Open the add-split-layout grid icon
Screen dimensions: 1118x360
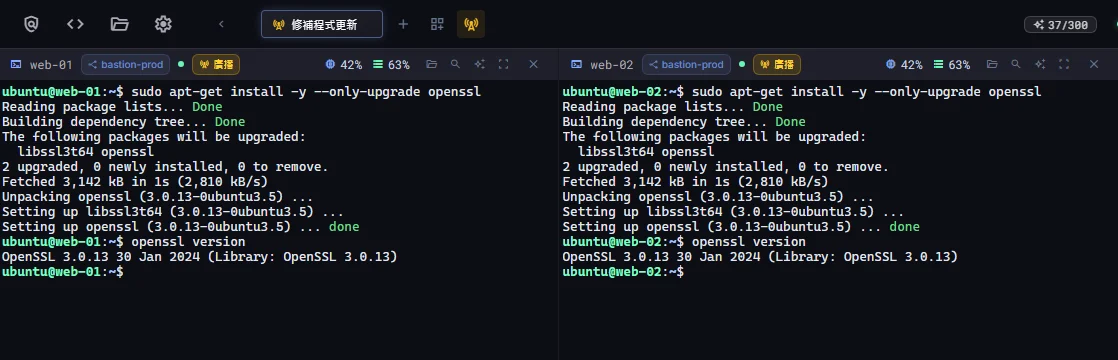click(x=437, y=24)
